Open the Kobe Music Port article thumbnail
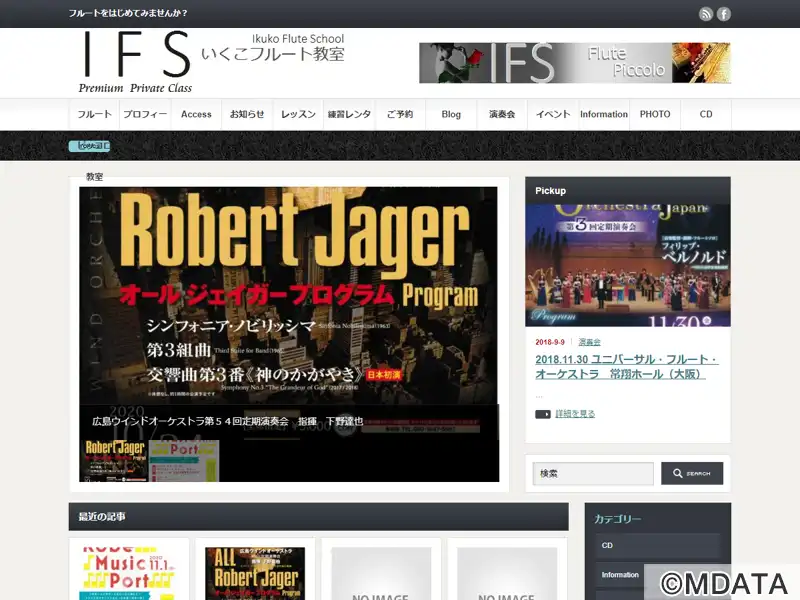Viewport: 800px width, 600px height. (x=129, y=573)
